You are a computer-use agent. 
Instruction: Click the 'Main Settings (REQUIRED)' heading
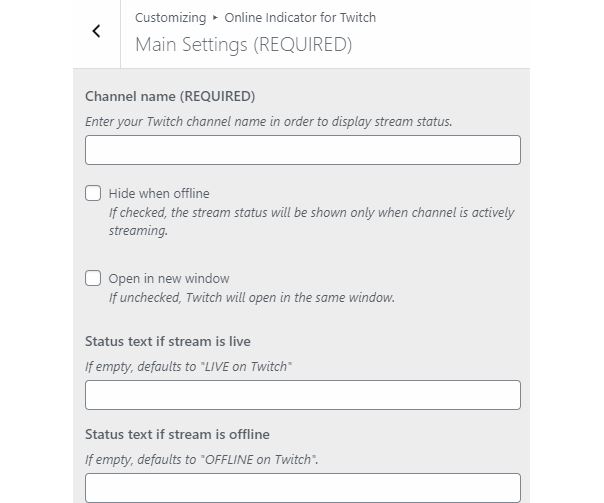coord(243,45)
